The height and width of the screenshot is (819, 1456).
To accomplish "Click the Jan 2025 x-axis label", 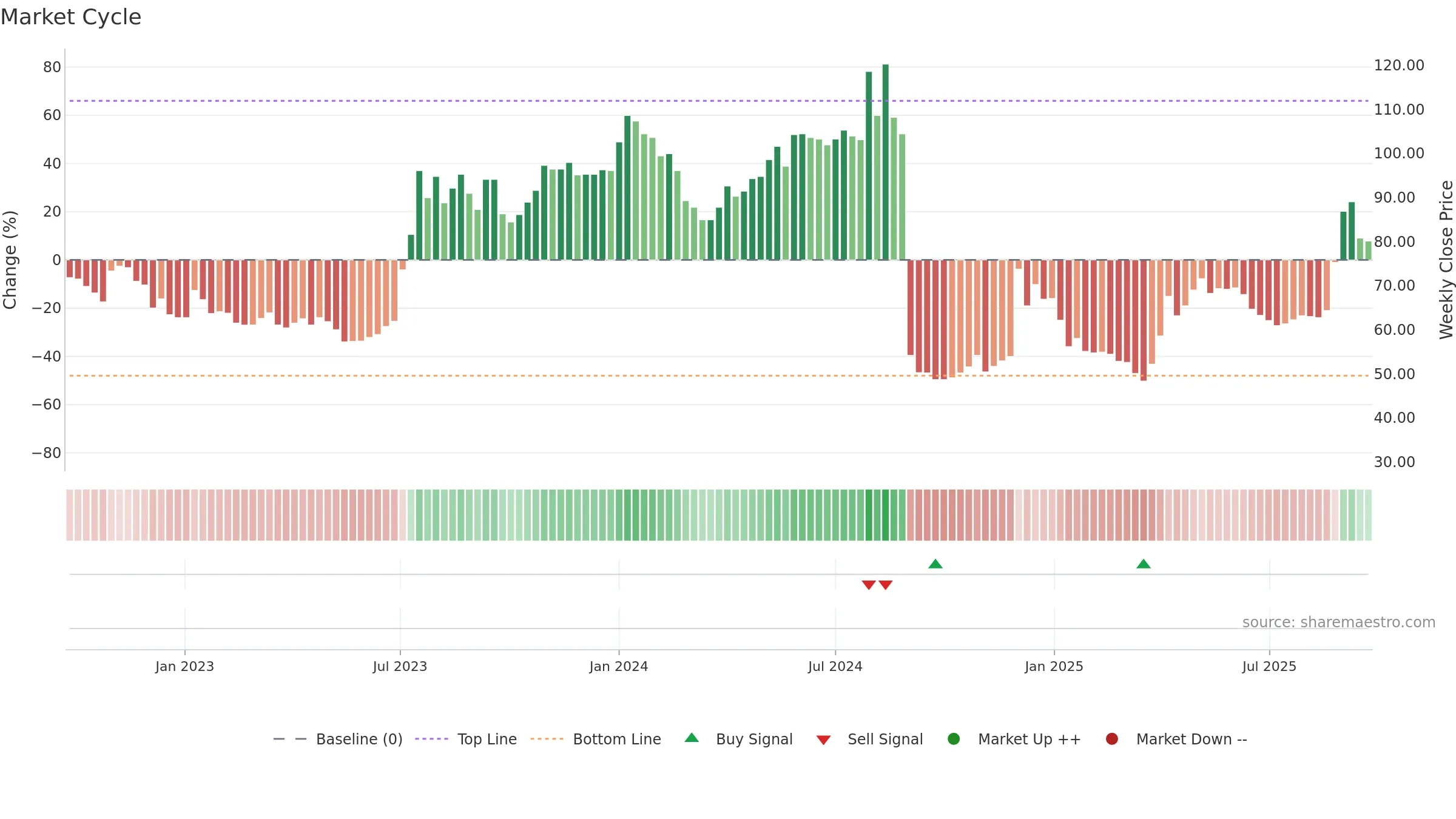I will click(x=1054, y=666).
